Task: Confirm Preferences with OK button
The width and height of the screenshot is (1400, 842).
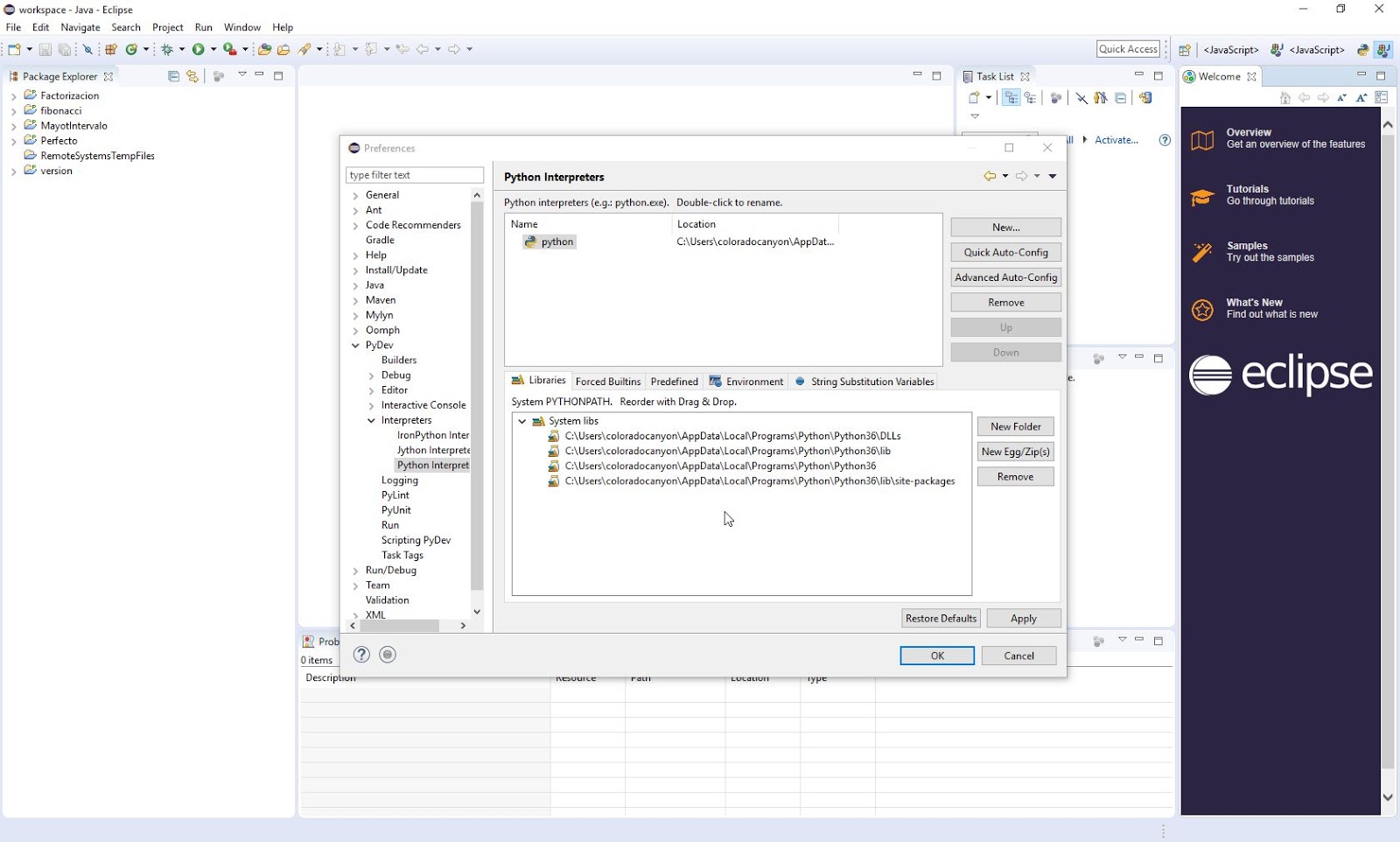Action: [937, 656]
